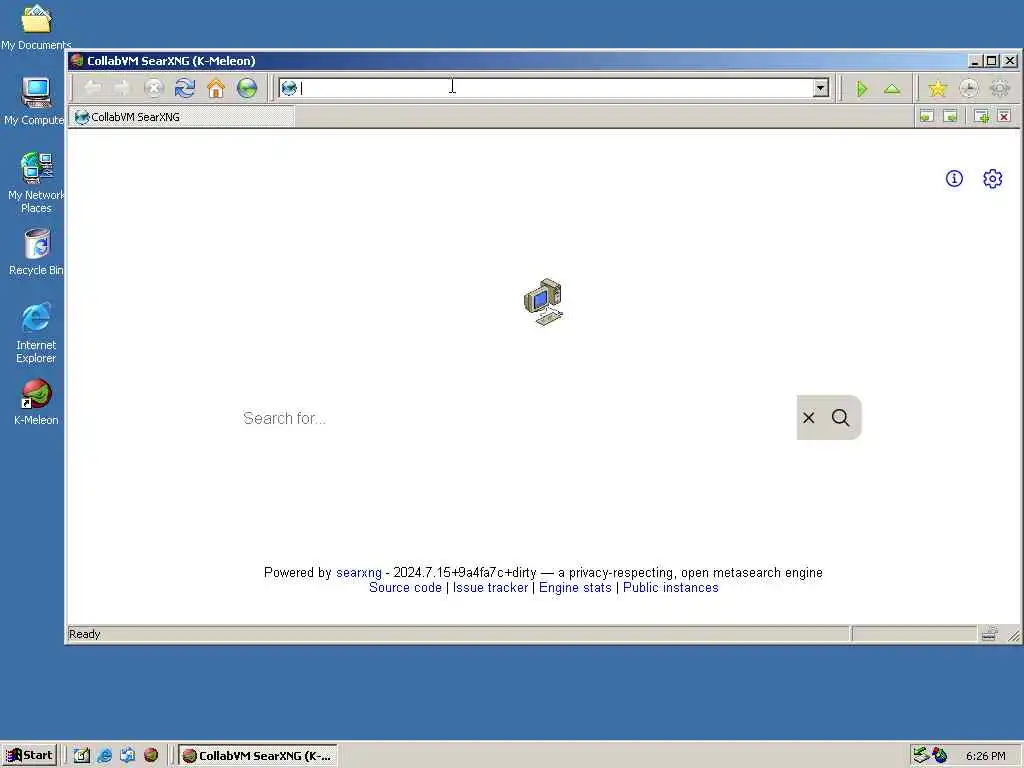Image resolution: width=1024 pixels, height=768 pixels.
Task: Click the green Up arrow button
Action: [x=892, y=88]
